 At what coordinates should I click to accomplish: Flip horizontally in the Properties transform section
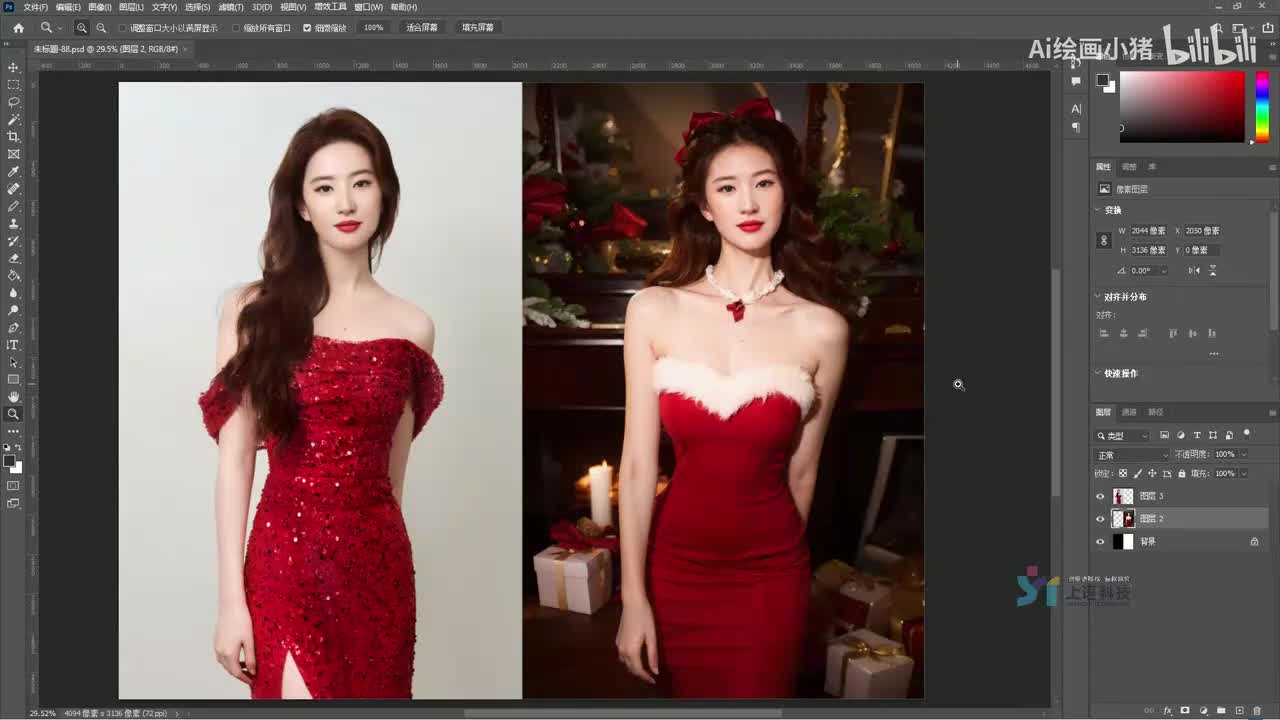(x=1193, y=270)
